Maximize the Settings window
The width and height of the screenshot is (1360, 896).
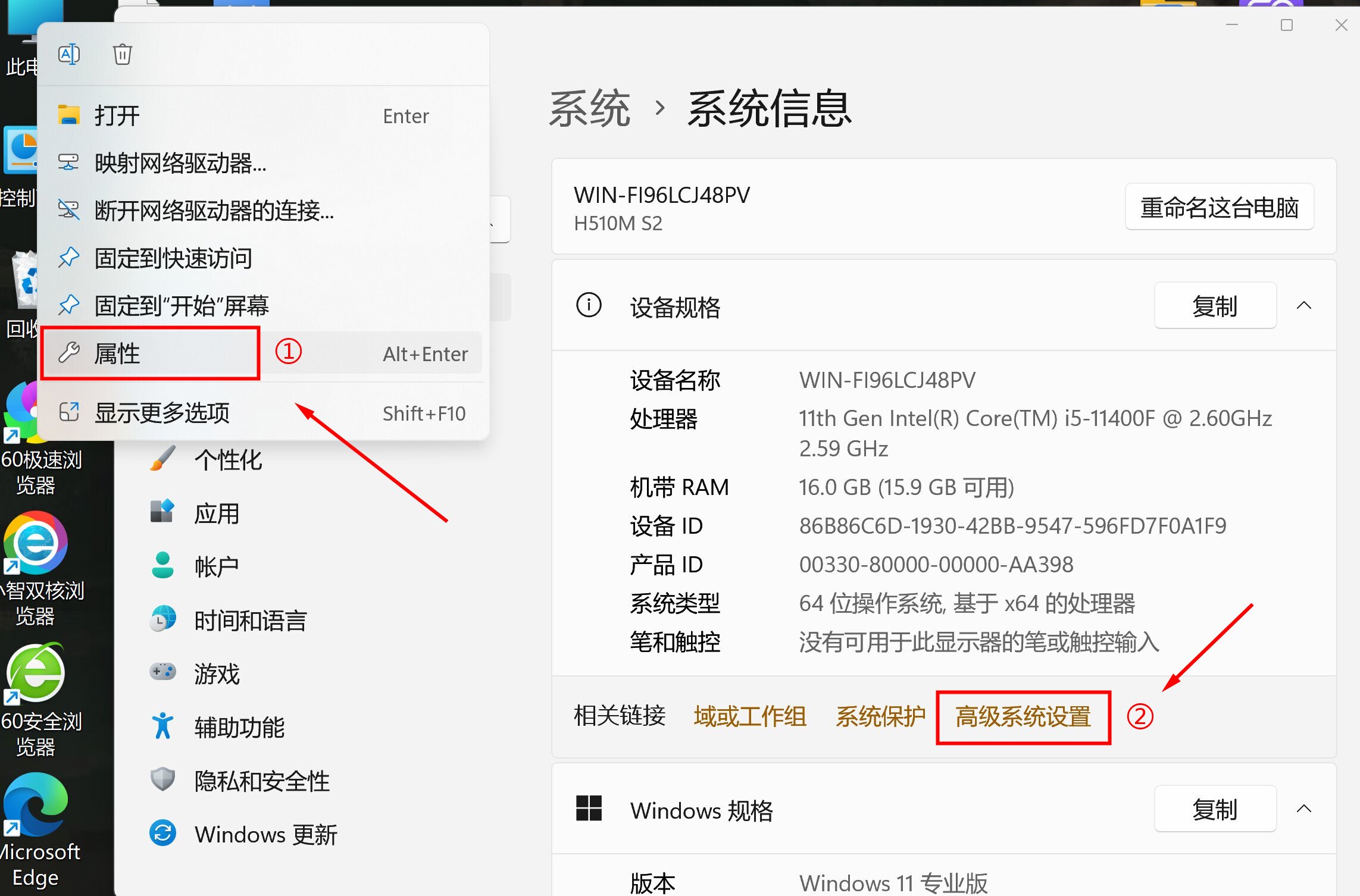click(x=1287, y=25)
